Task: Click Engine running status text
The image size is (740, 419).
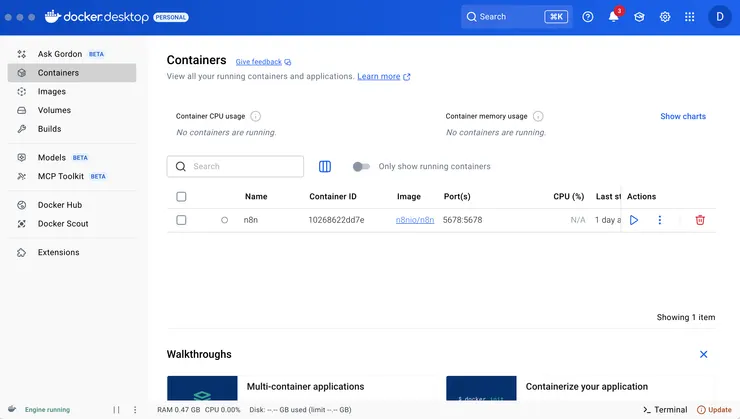Action: 47,410
